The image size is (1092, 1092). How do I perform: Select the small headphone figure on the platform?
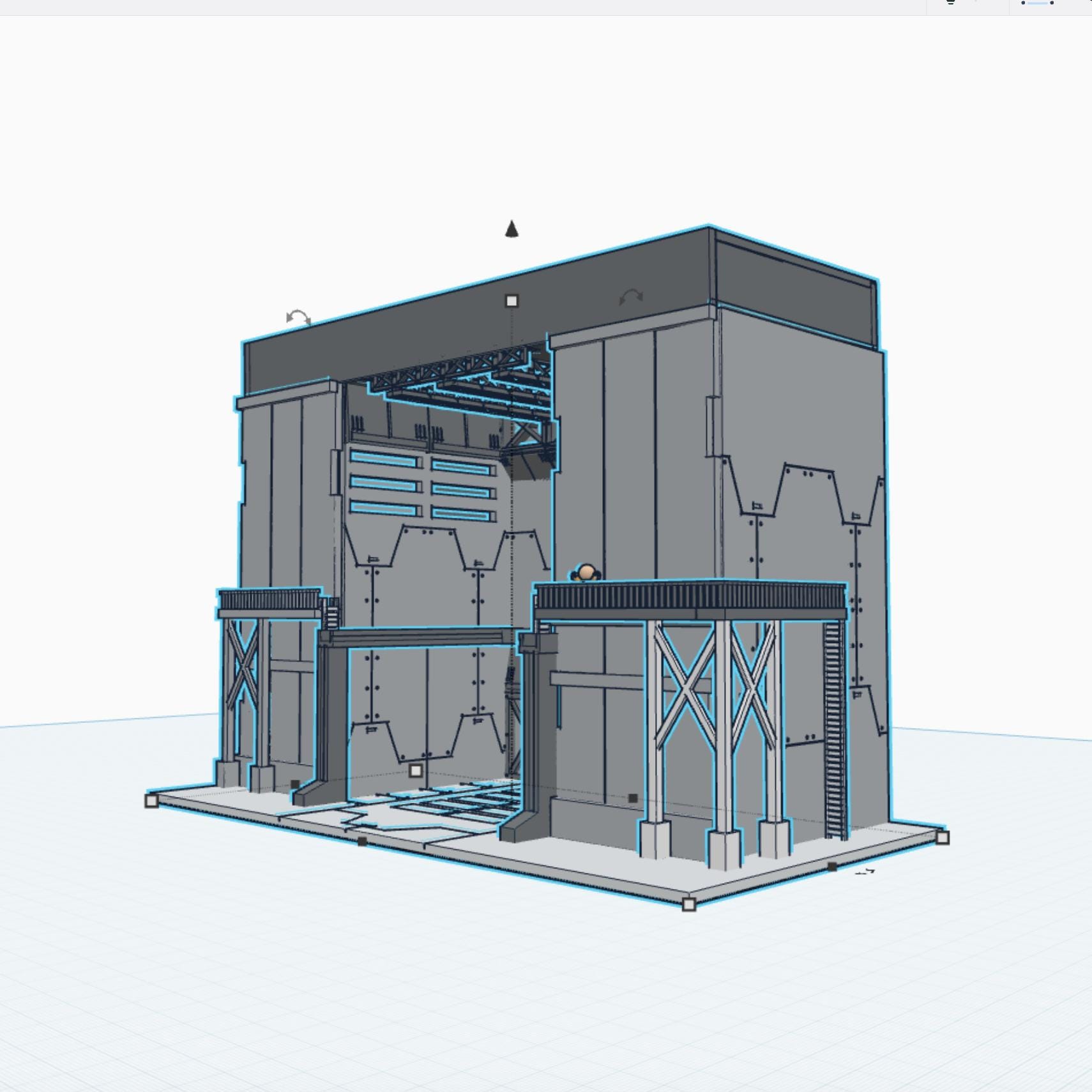tap(586, 572)
